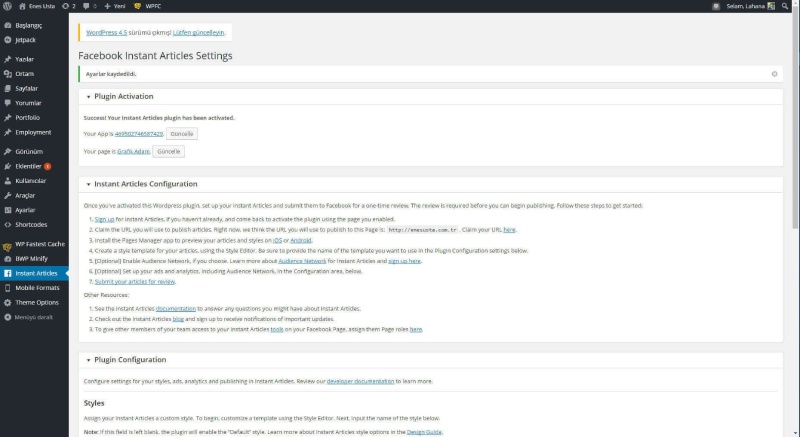
Task: Click the Eklentiler update count badge
Action: click(x=47, y=166)
